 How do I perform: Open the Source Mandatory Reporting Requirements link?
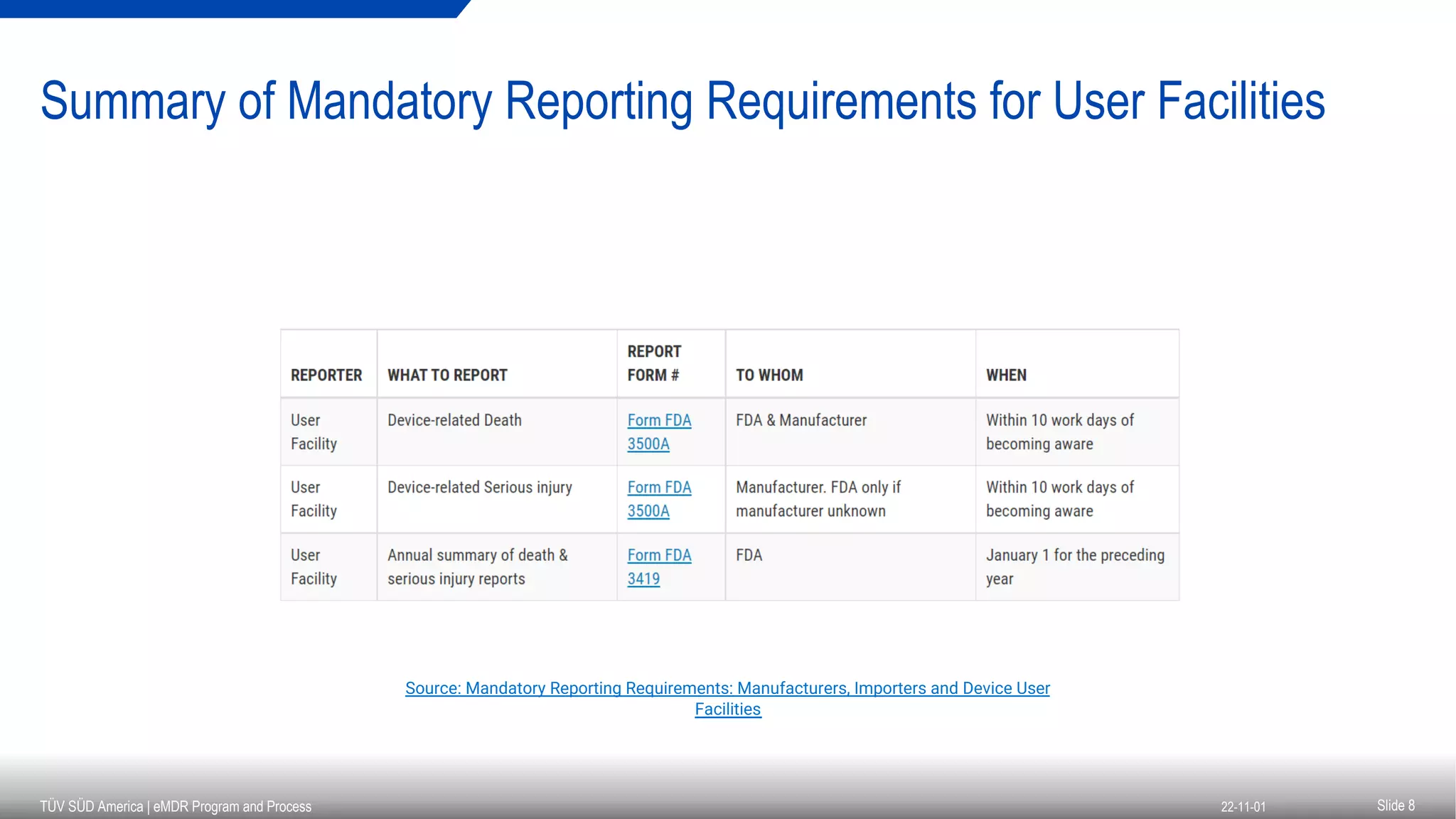[x=727, y=688]
